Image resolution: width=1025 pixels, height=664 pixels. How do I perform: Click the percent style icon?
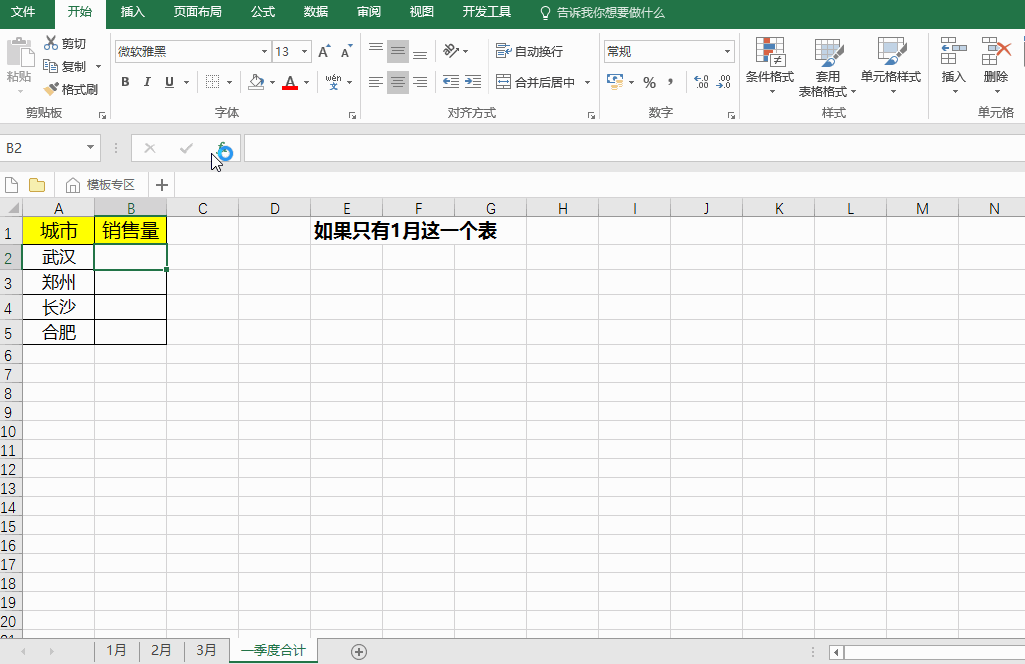649,82
